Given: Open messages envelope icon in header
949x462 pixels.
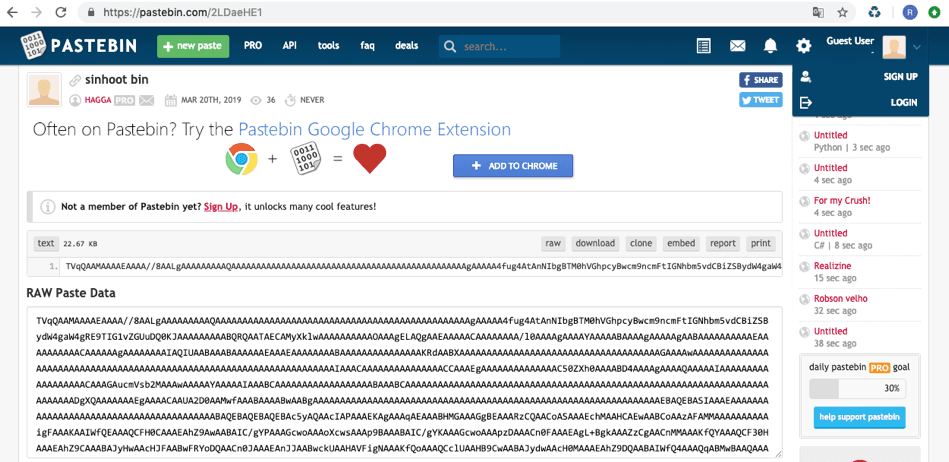Looking at the screenshot, I should pyautogui.click(x=737, y=45).
